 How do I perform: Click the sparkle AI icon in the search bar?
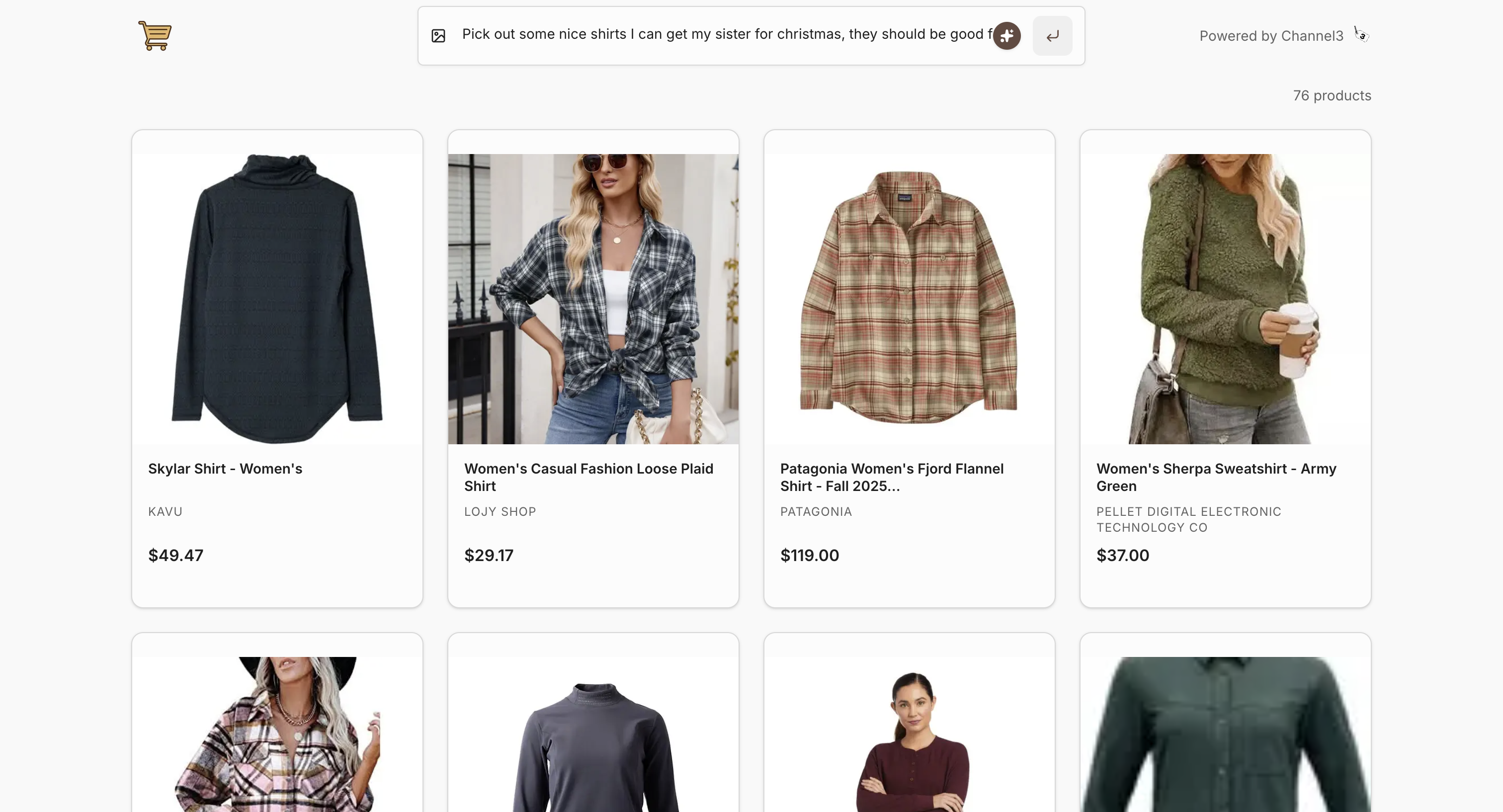1006,36
